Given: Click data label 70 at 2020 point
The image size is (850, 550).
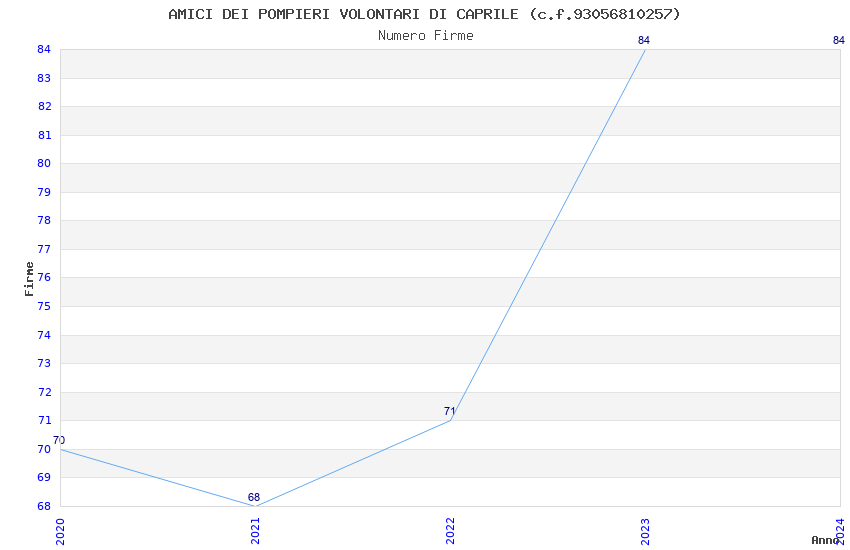Looking at the screenshot, I should pos(59,440).
